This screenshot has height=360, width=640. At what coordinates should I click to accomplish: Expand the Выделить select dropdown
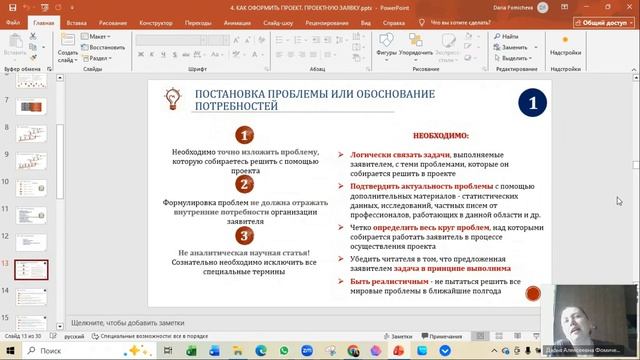click(x=513, y=58)
